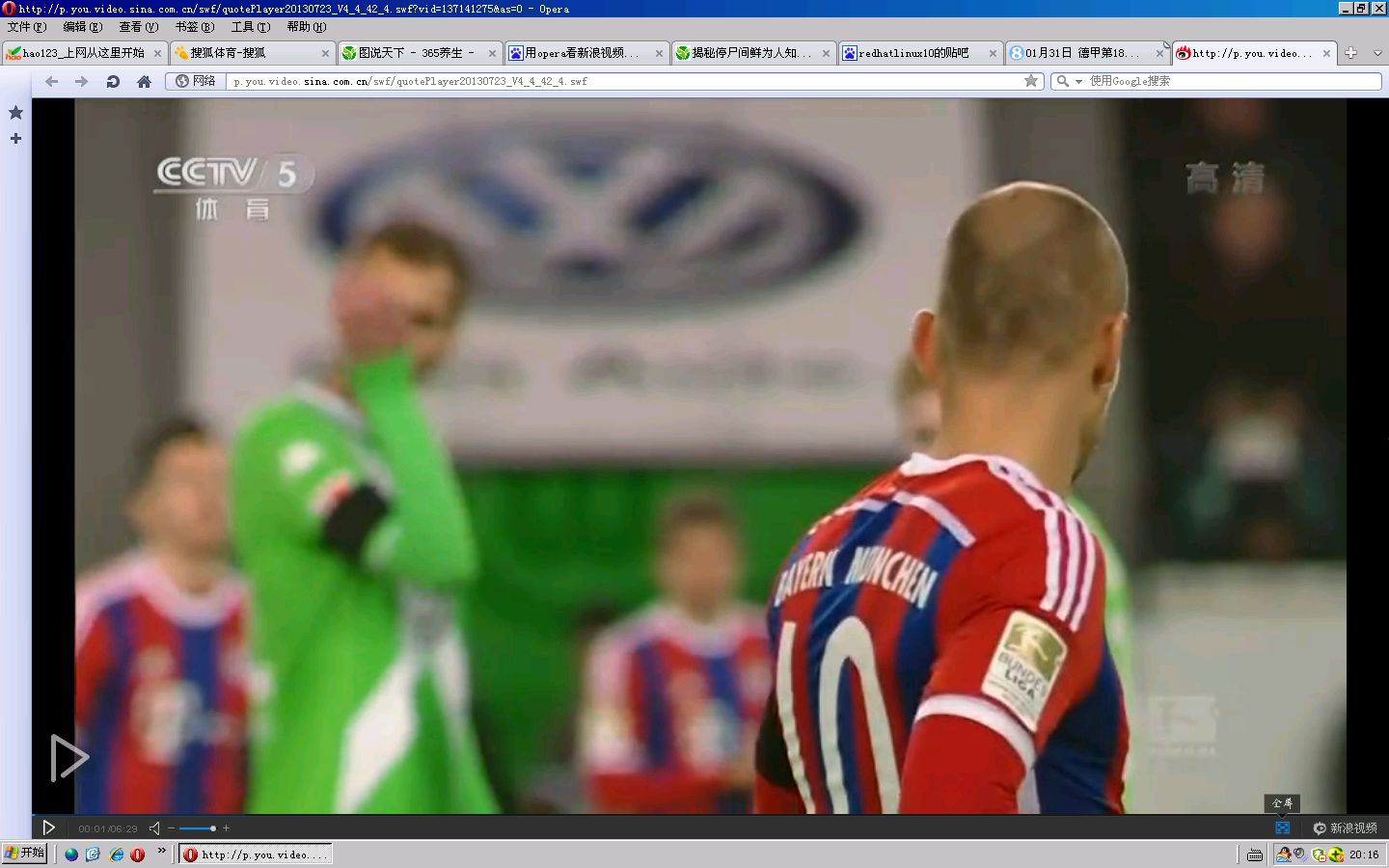Open the on-screen keyboard language bar icon
The width and height of the screenshot is (1389, 868).
click(x=1254, y=854)
